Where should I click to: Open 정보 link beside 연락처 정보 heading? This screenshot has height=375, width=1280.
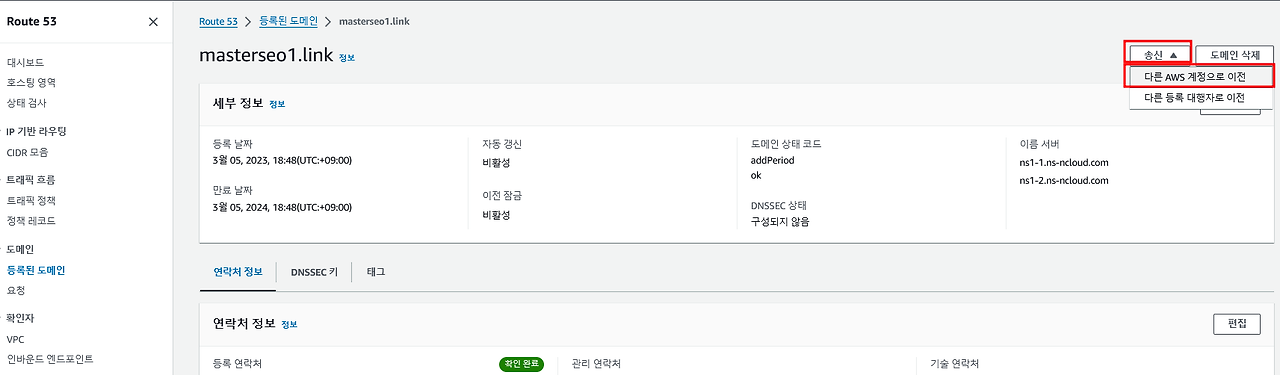[x=289, y=325]
